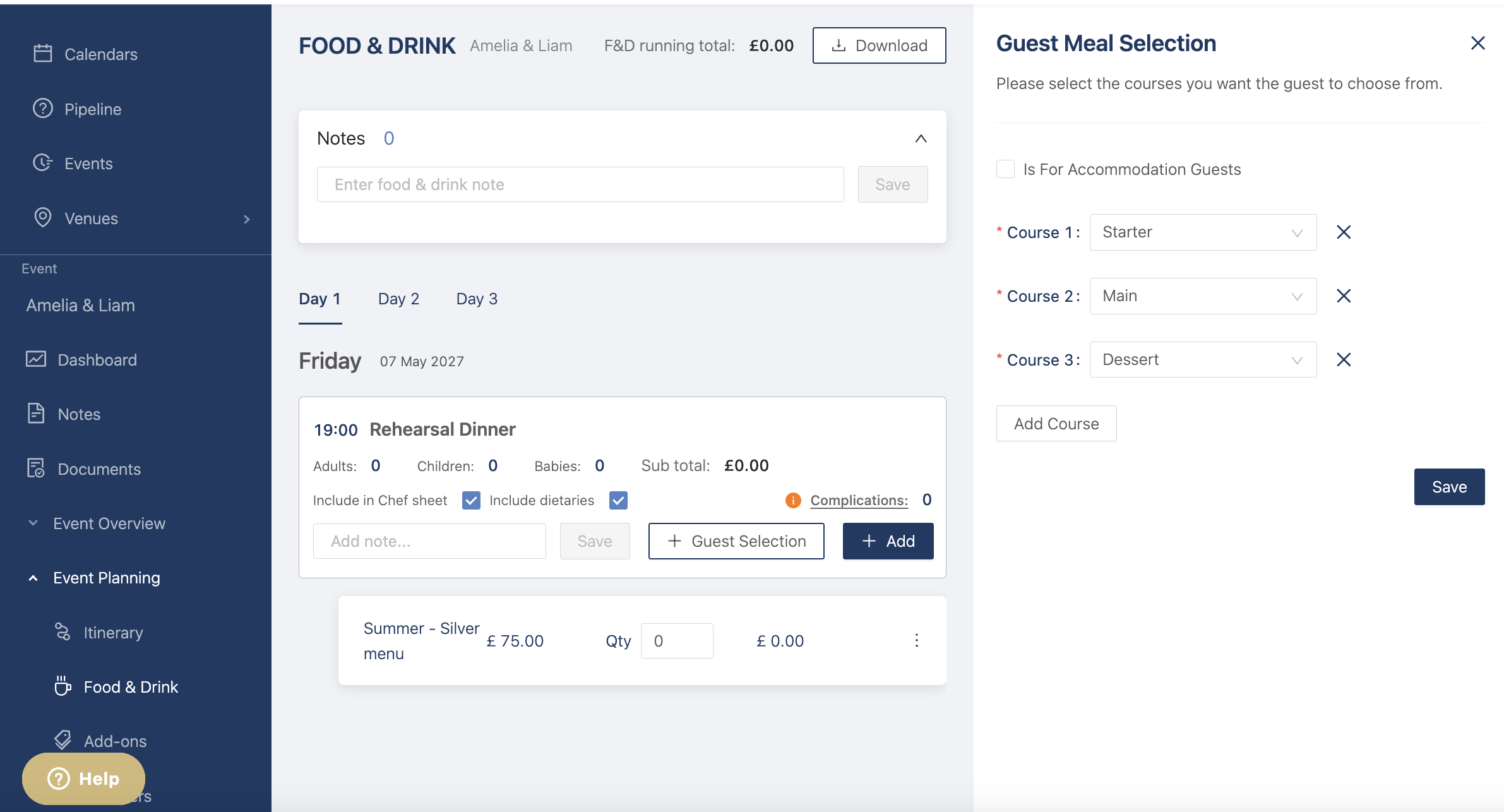
Task: Click the Enter food & drink note field
Action: pos(580,184)
